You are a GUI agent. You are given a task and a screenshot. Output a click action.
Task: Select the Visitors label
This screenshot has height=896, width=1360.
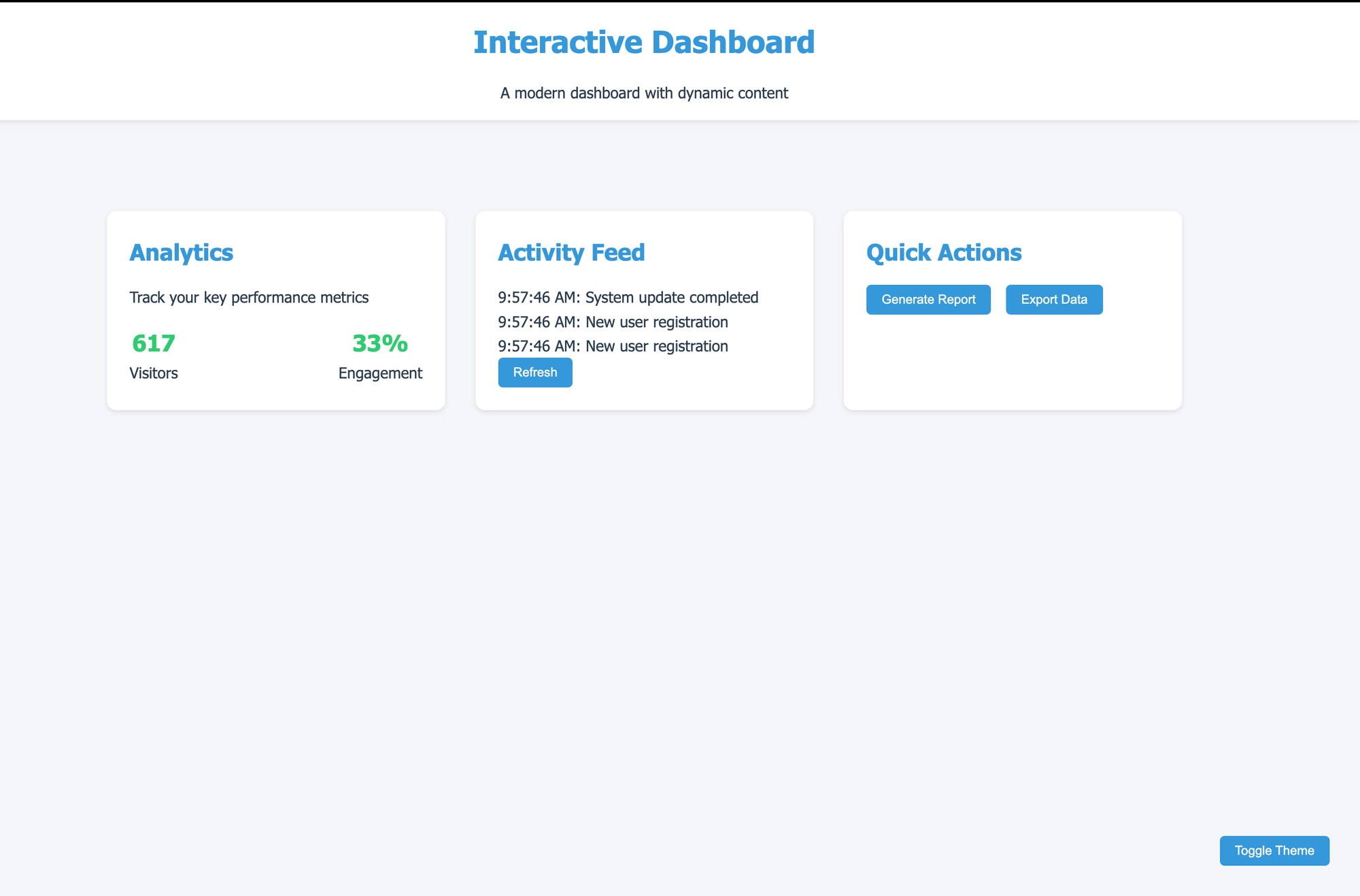(153, 373)
